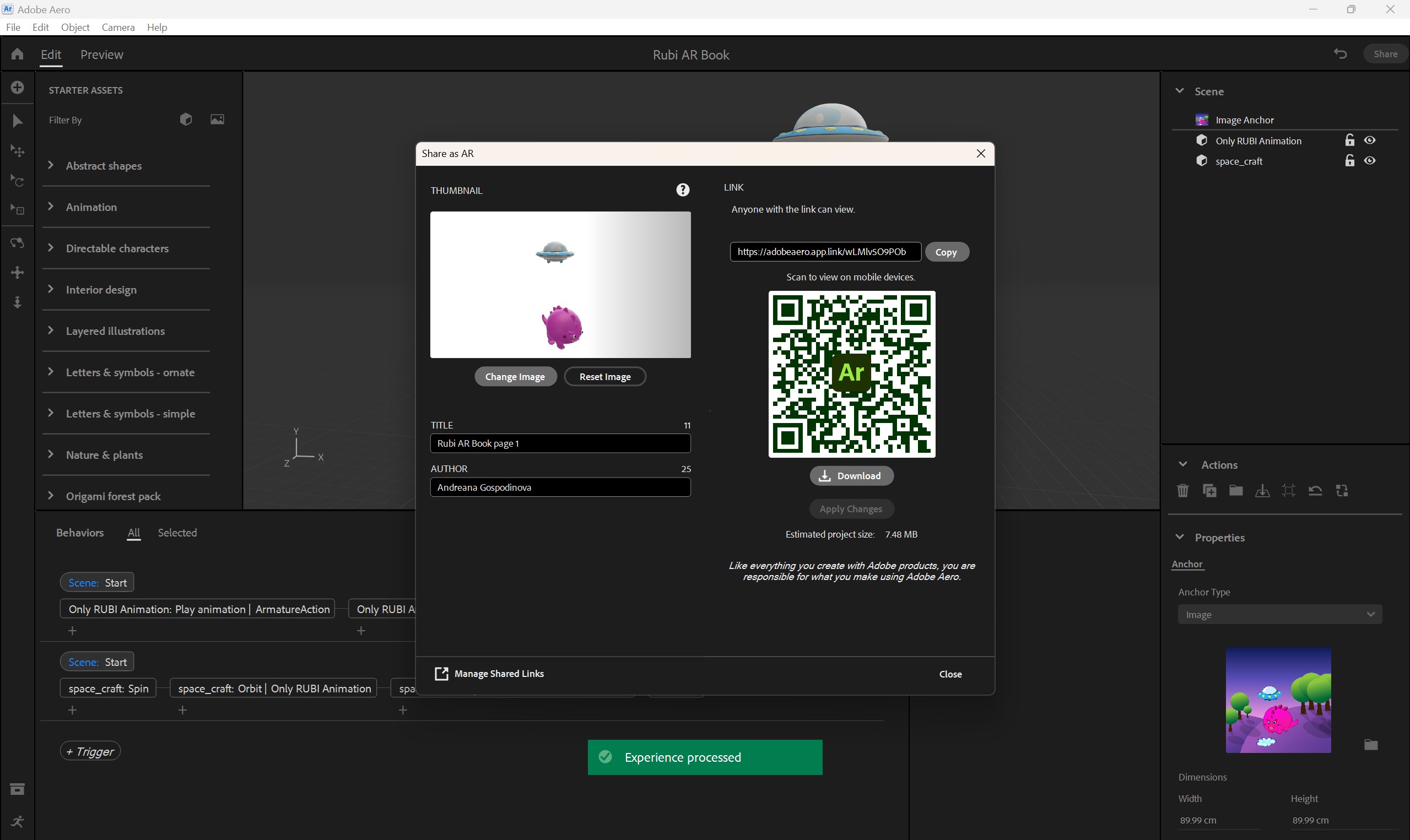Toggle visibility of space_craft layer
Image resolution: width=1410 pixels, height=840 pixels.
[x=1371, y=161]
